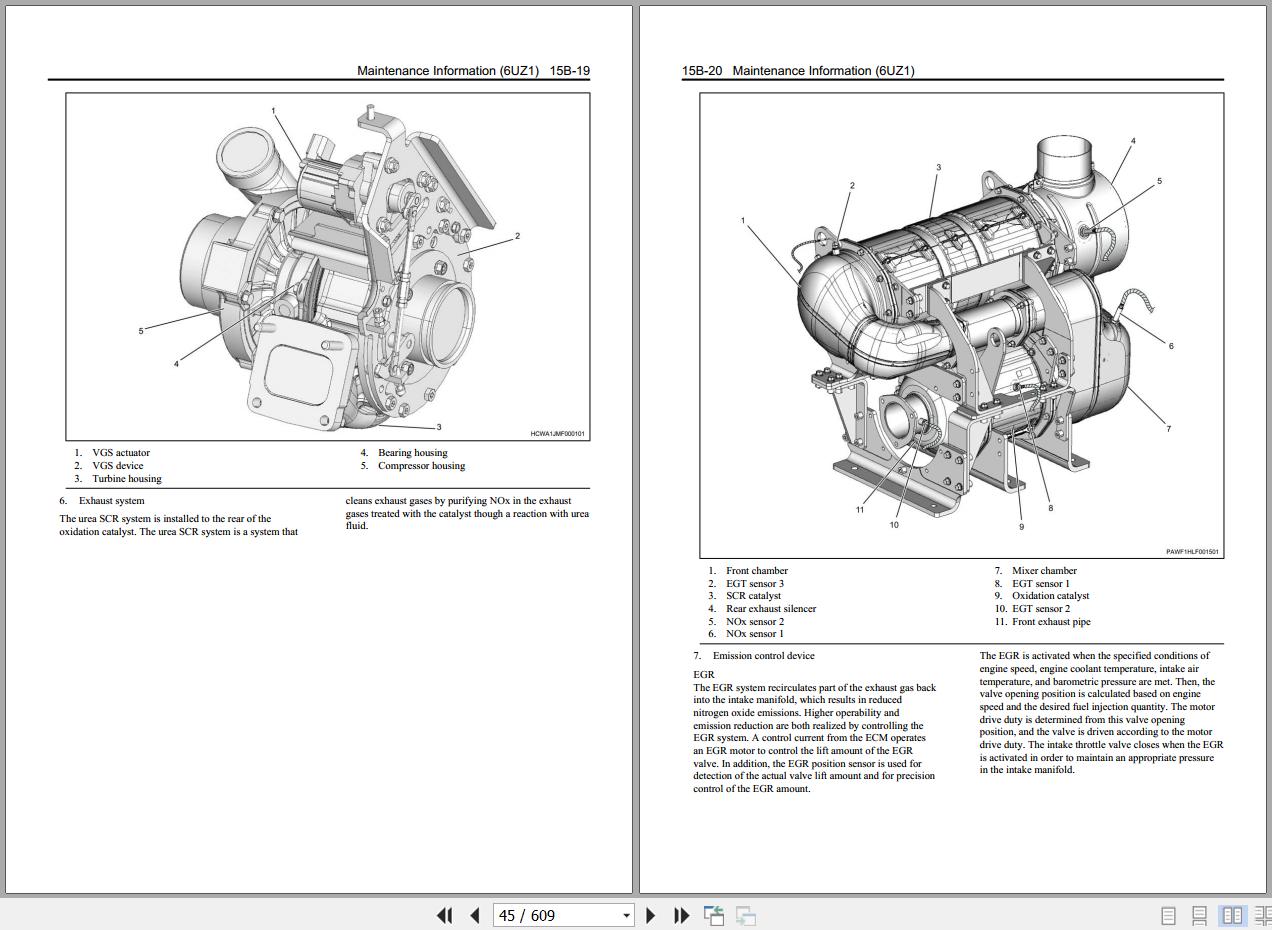Click the turbocharger diagram on left page
This screenshot has height=930, width=1272.
click(328, 266)
